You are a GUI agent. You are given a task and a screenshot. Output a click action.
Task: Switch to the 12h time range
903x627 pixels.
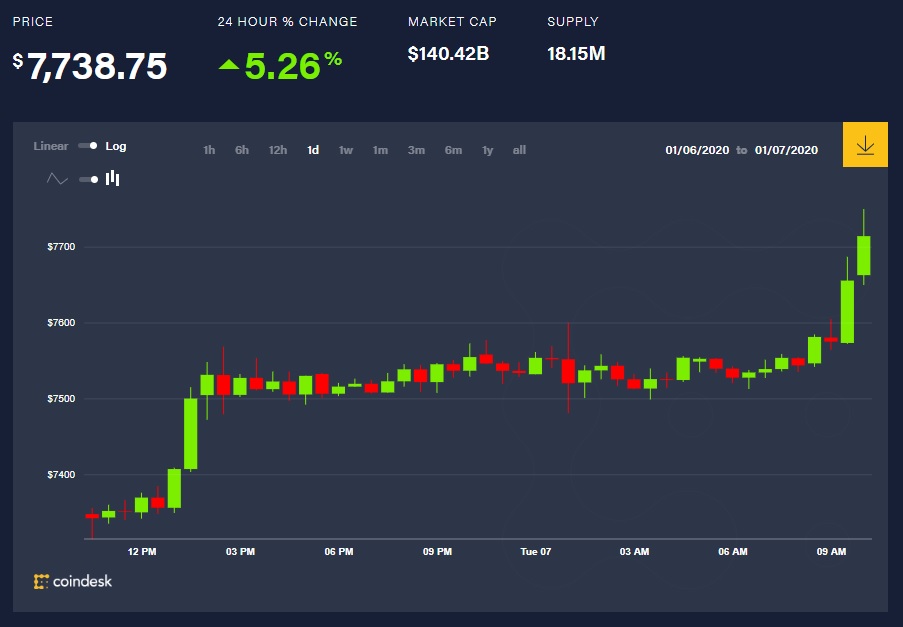tap(278, 150)
